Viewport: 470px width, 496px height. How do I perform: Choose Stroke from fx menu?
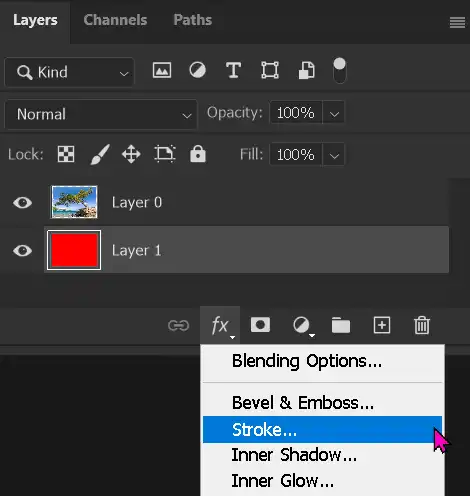click(322, 429)
